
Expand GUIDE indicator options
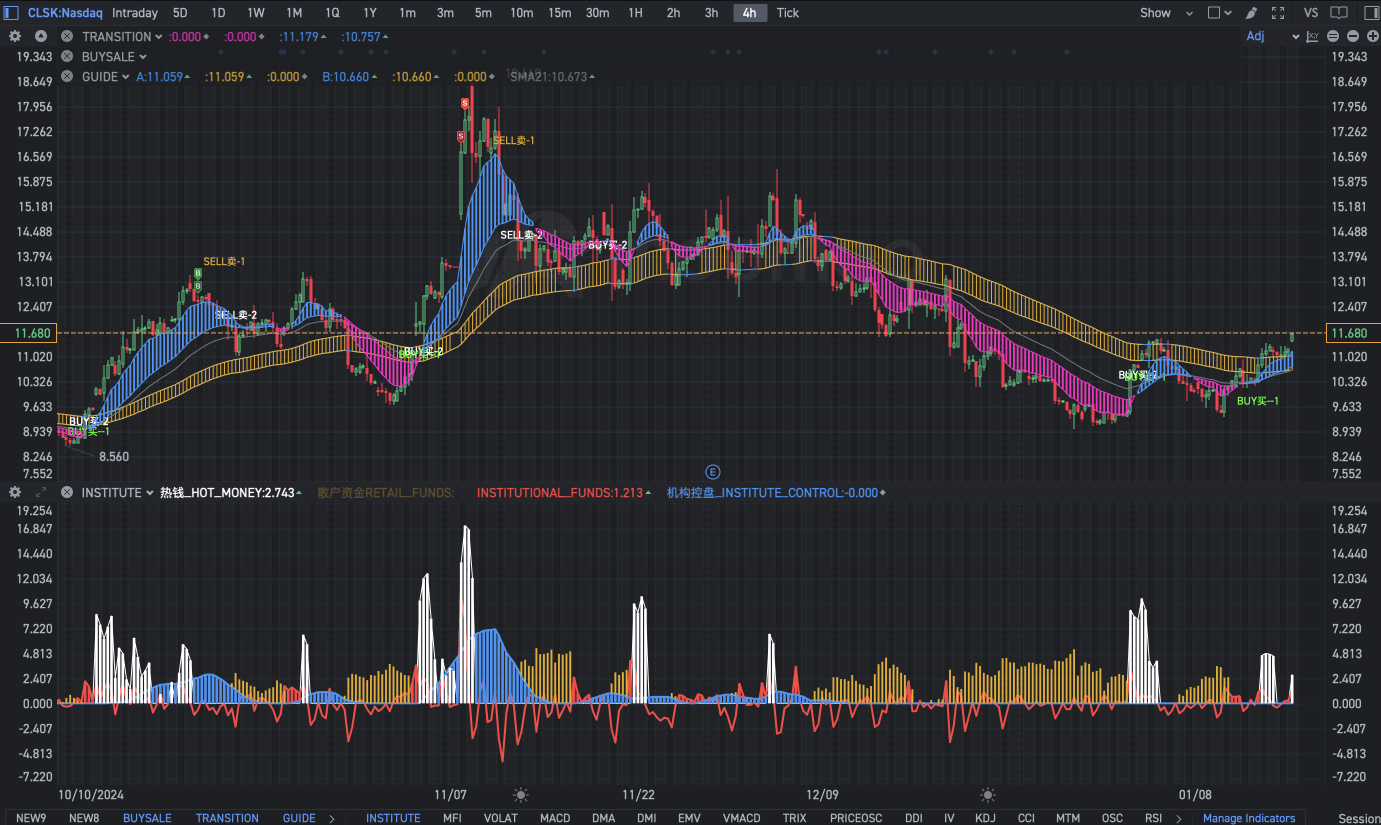[126, 77]
